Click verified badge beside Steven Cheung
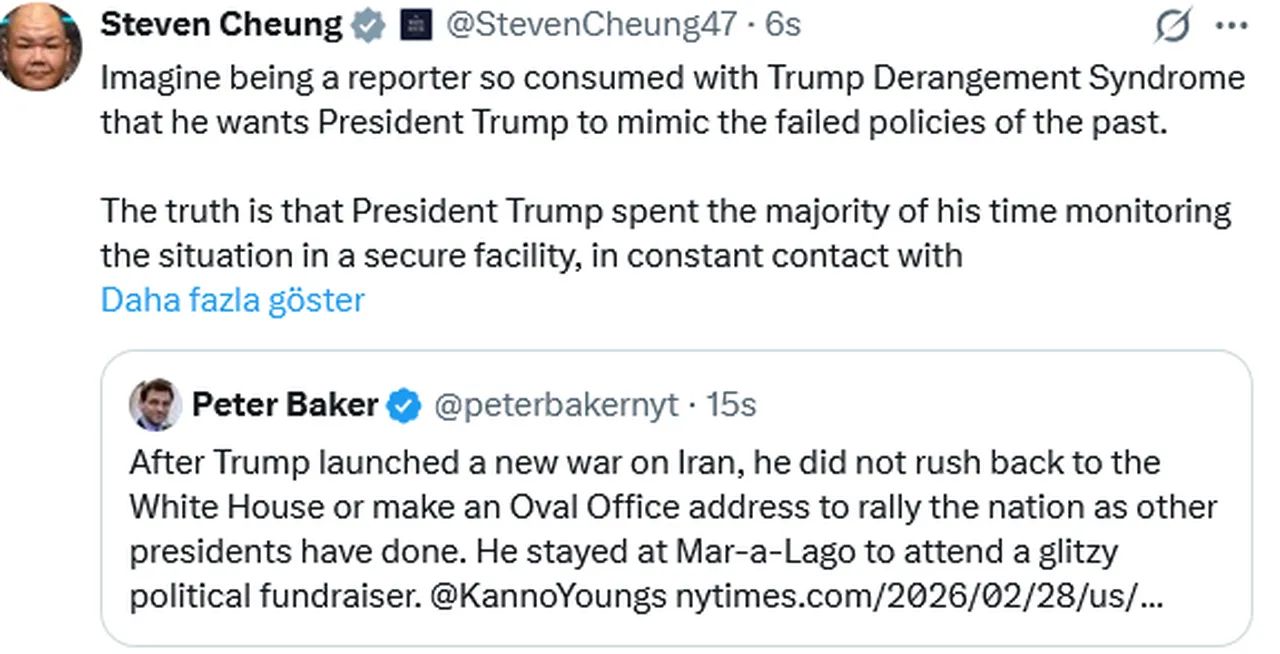 [x=368, y=26]
